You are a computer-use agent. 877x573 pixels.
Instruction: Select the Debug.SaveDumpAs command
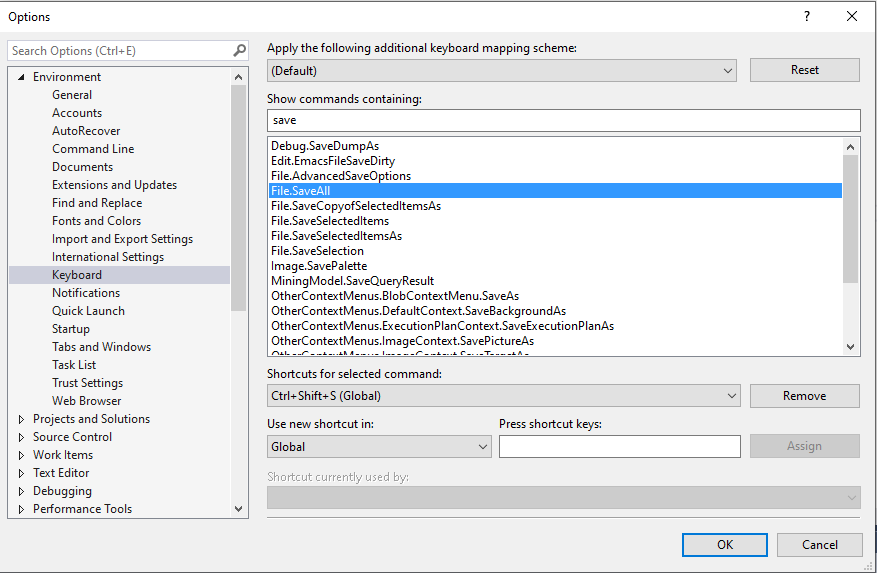[x=325, y=146]
